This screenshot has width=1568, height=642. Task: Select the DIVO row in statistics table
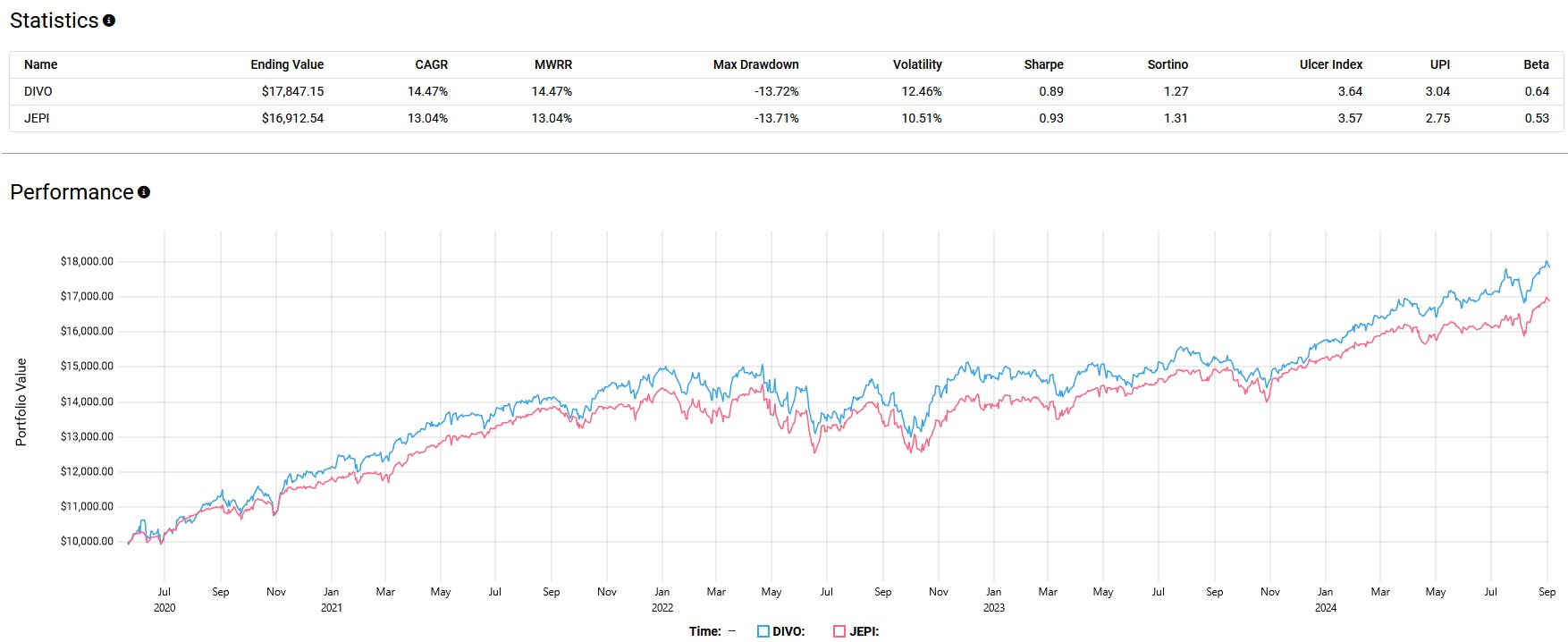point(38,91)
